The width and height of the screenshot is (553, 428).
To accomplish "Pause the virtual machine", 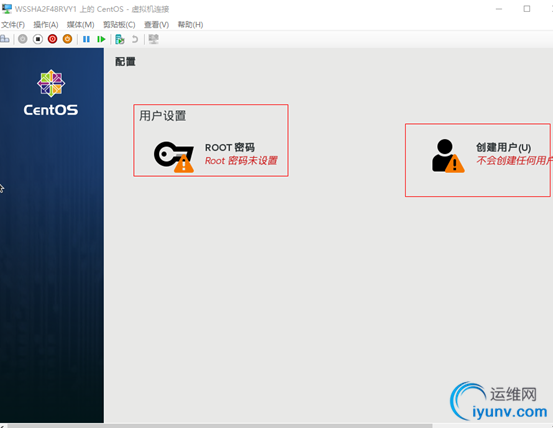I will [86, 39].
